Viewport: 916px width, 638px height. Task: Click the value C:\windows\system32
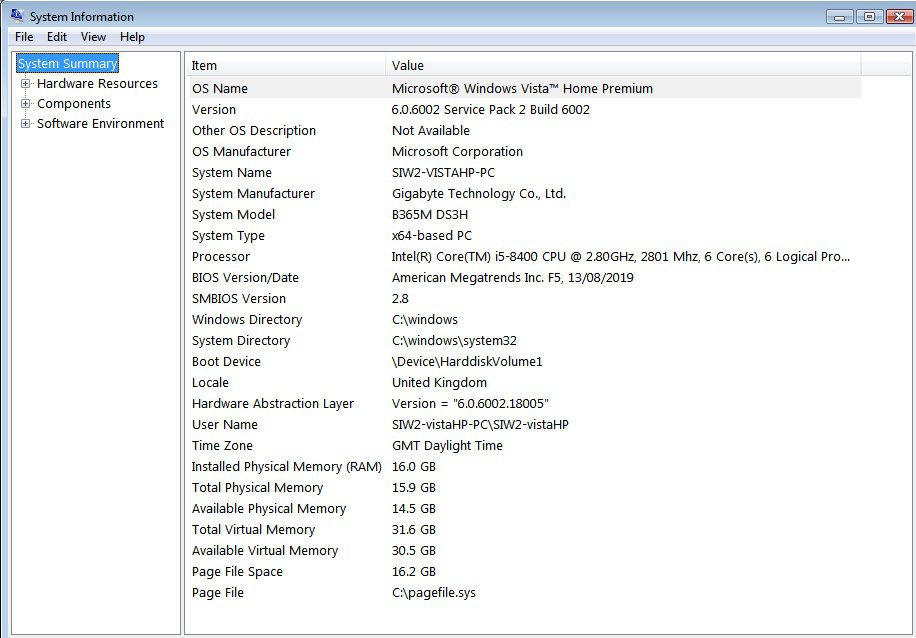pos(454,341)
